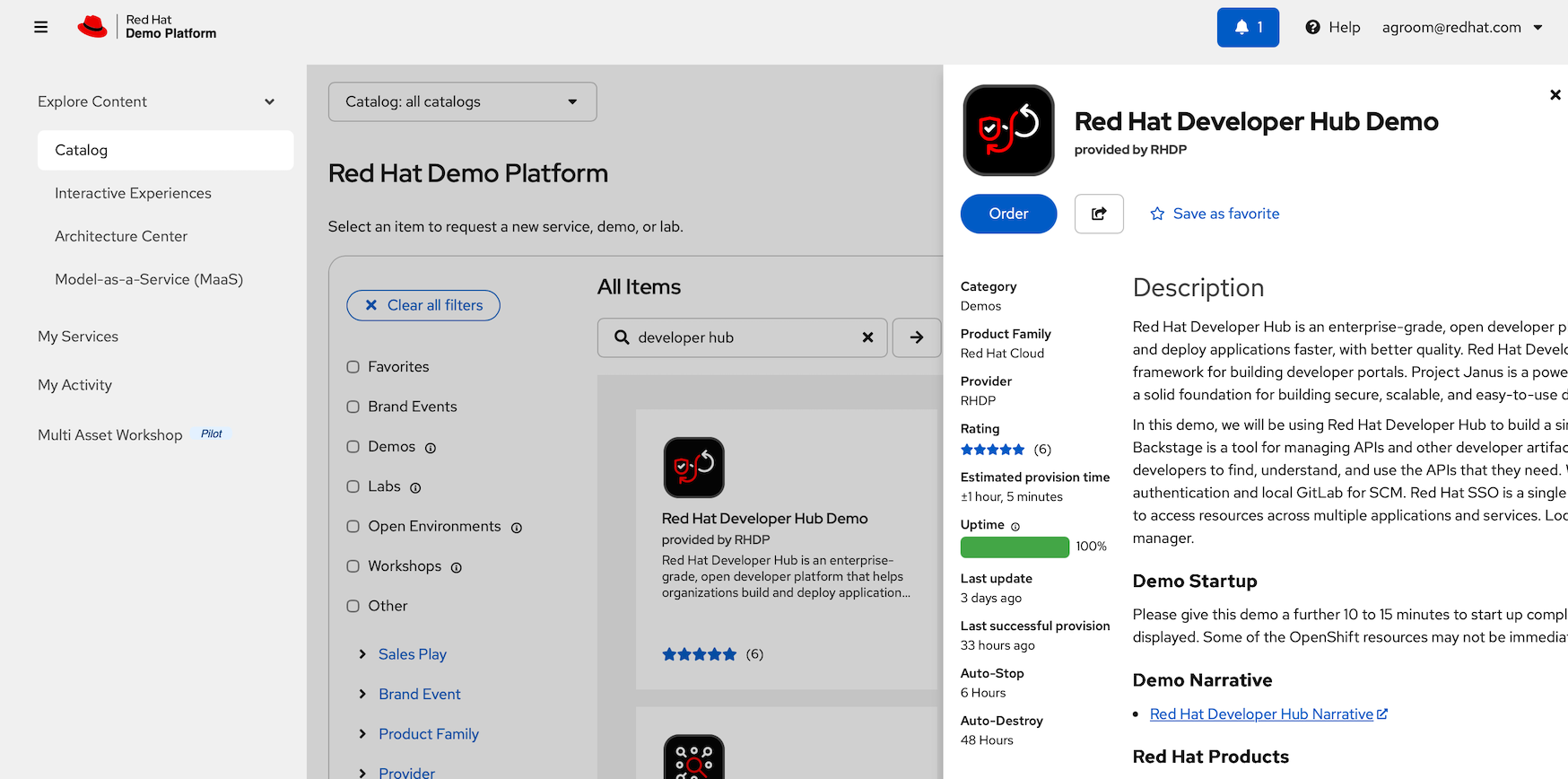Image resolution: width=1568 pixels, height=779 pixels.
Task: Click the blue Order button
Action: click(1008, 214)
